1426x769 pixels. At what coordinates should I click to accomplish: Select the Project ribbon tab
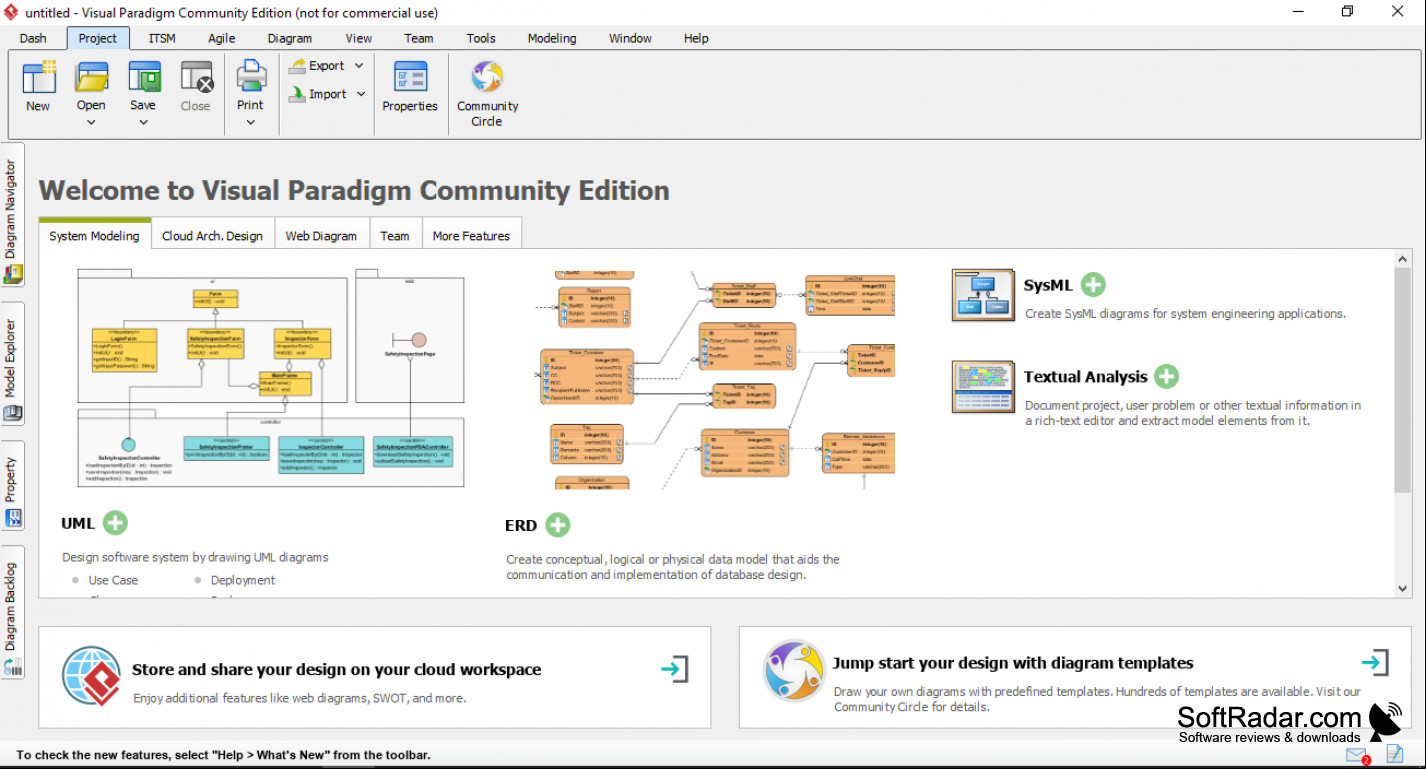click(x=98, y=38)
